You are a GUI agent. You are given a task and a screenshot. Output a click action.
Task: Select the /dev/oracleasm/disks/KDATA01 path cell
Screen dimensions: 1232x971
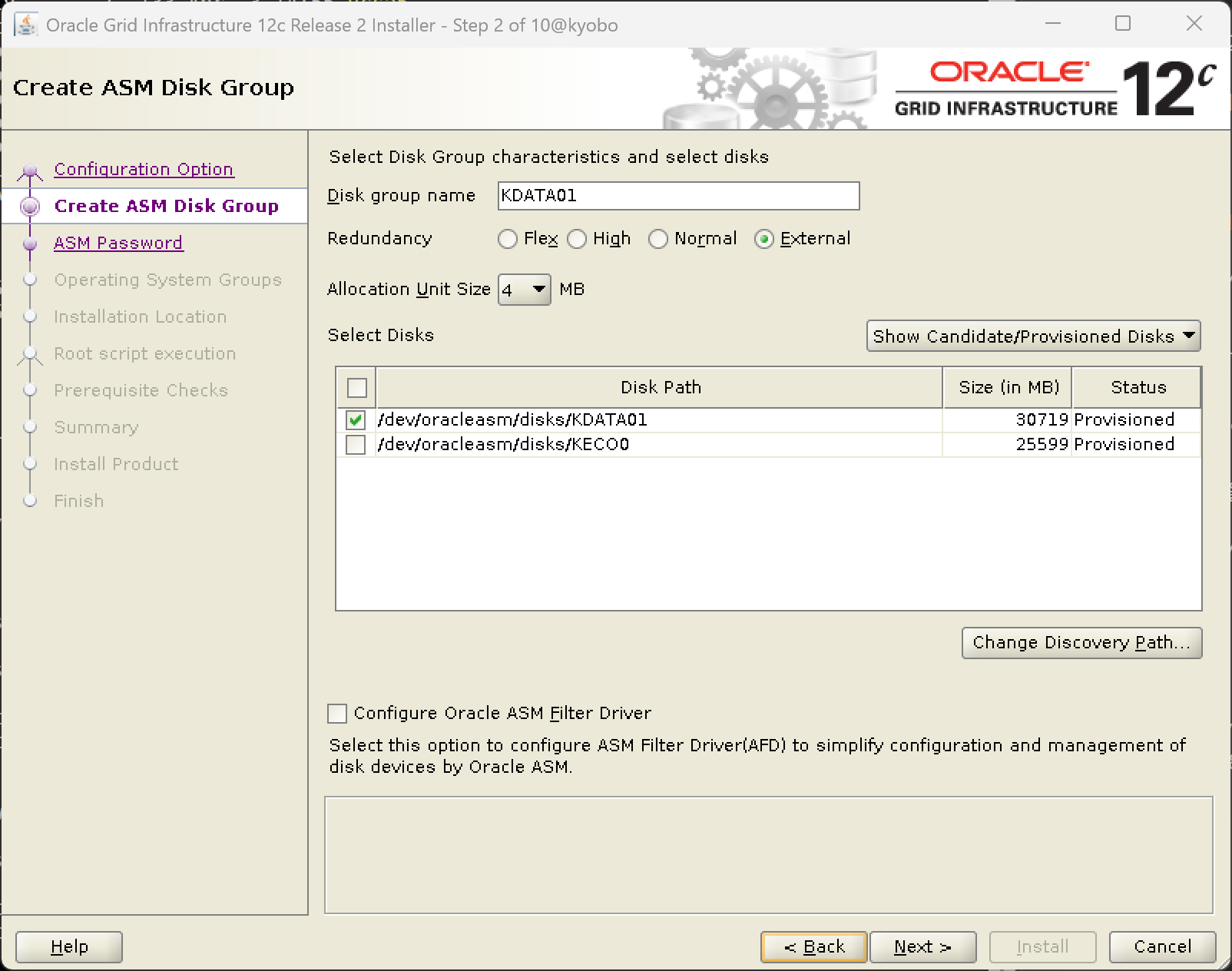660,419
